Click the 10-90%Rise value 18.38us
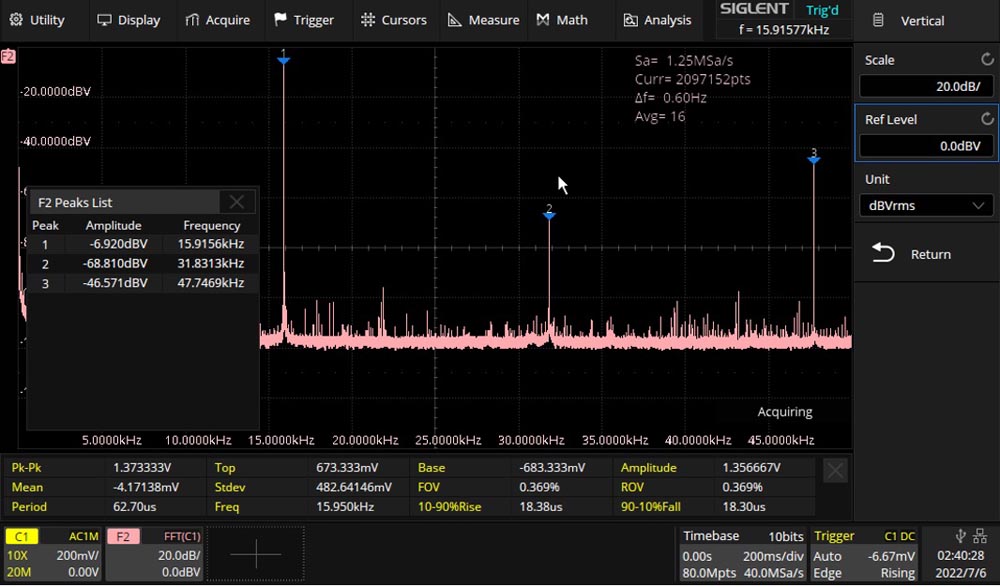 pyautogui.click(x=541, y=507)
